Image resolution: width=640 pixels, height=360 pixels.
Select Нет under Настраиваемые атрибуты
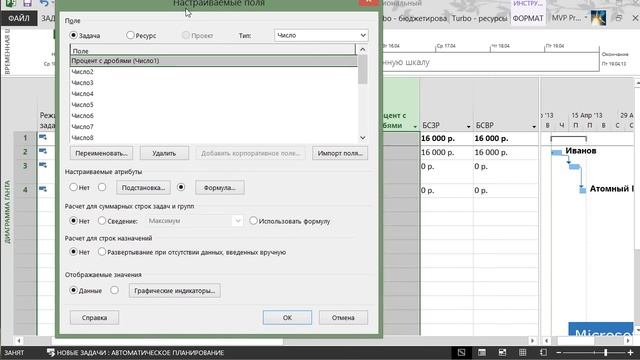click(x=73, y=187)
